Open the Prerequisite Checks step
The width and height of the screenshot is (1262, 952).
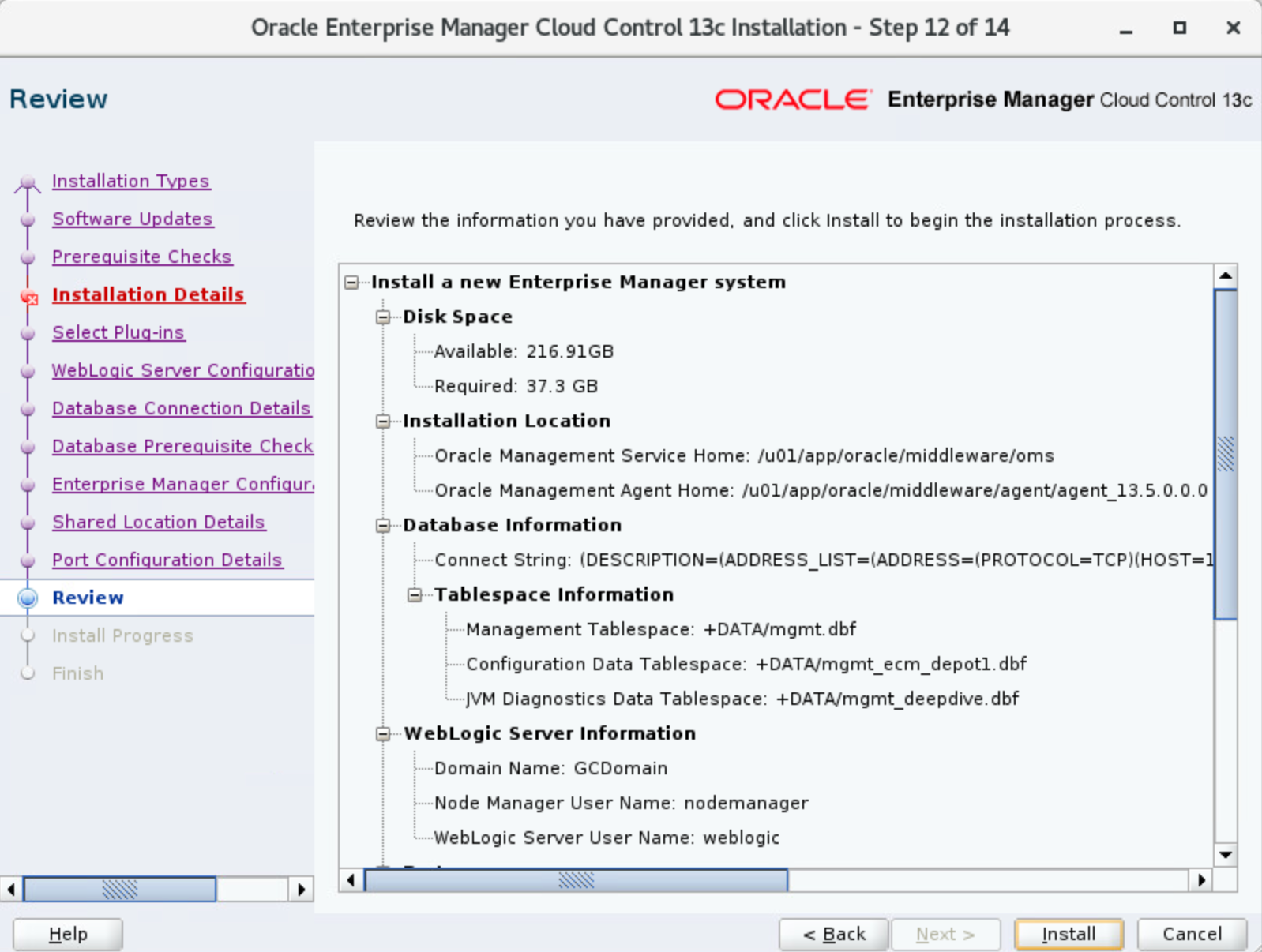142,257
